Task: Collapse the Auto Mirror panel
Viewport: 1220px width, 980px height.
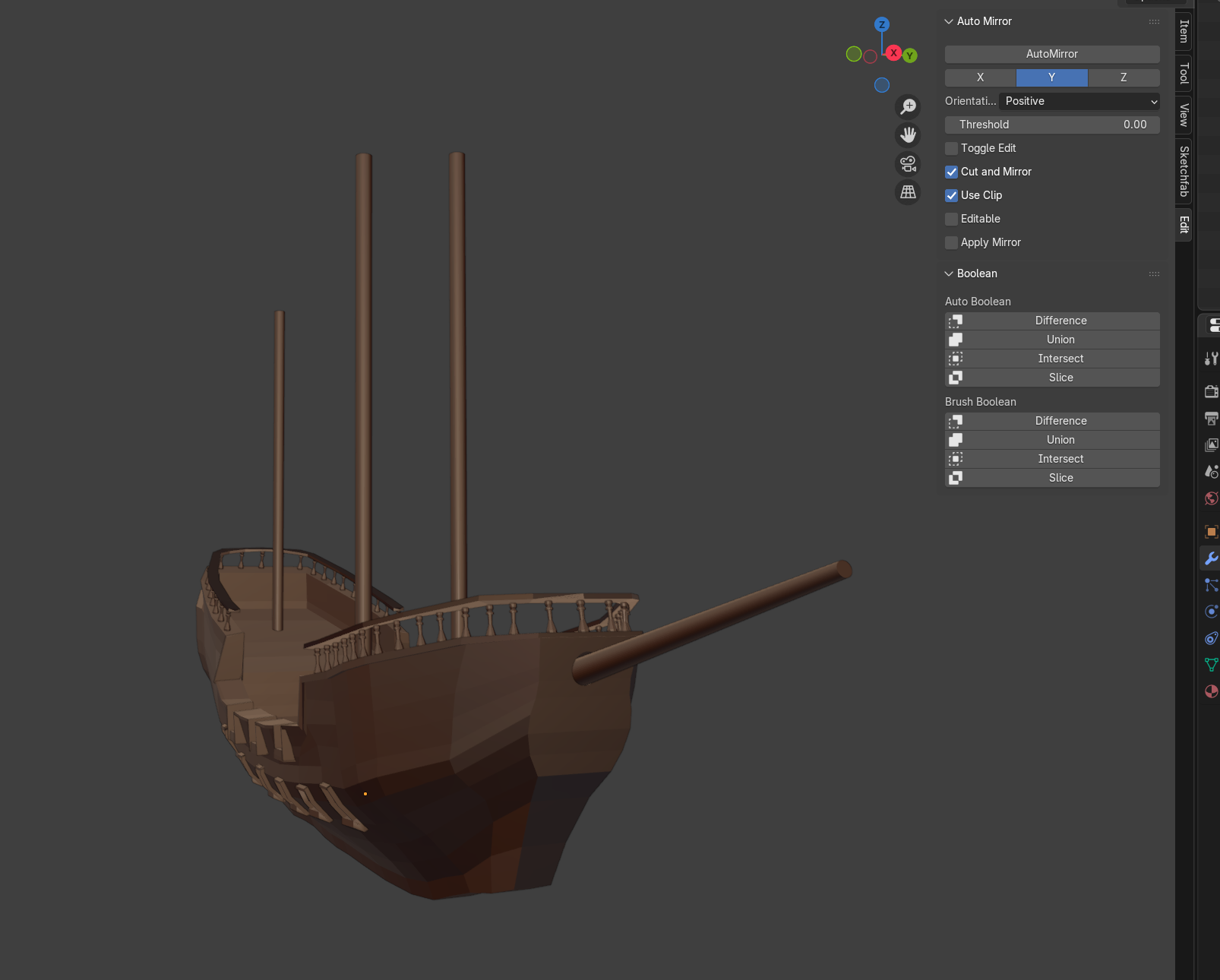Action: (949, 21)
